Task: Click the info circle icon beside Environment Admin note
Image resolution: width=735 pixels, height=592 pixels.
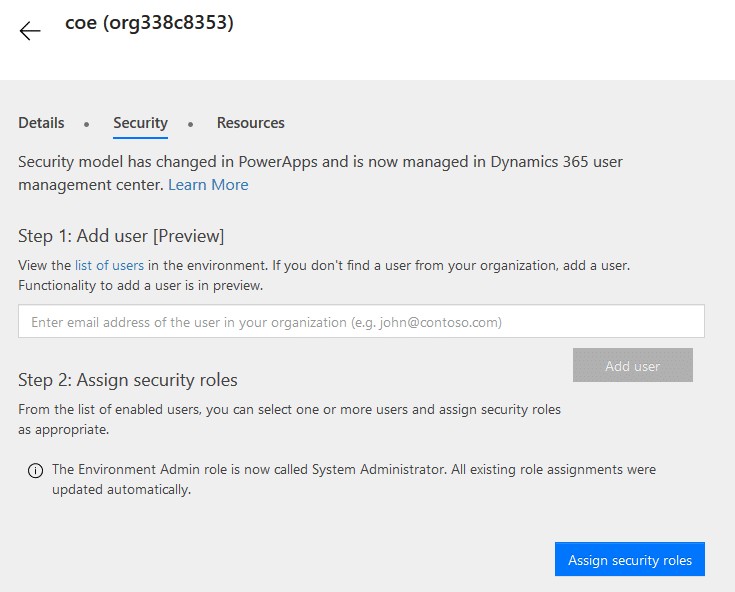Action: [x=36, y=470]
